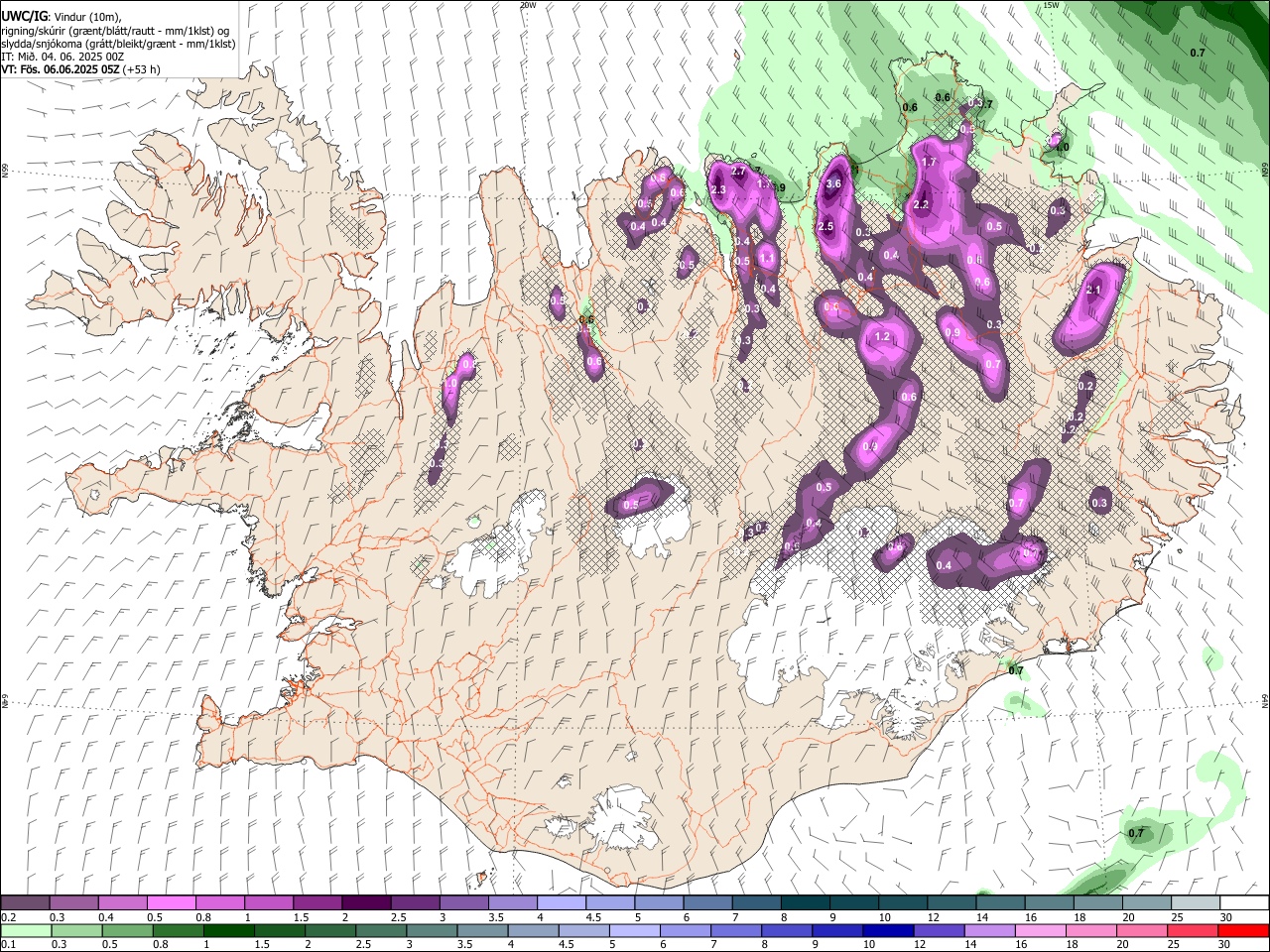Pick the darkest green 1 swatch in lower legend
The height and width of the screenshot is (952, 1270).
(x=228, y=930)
